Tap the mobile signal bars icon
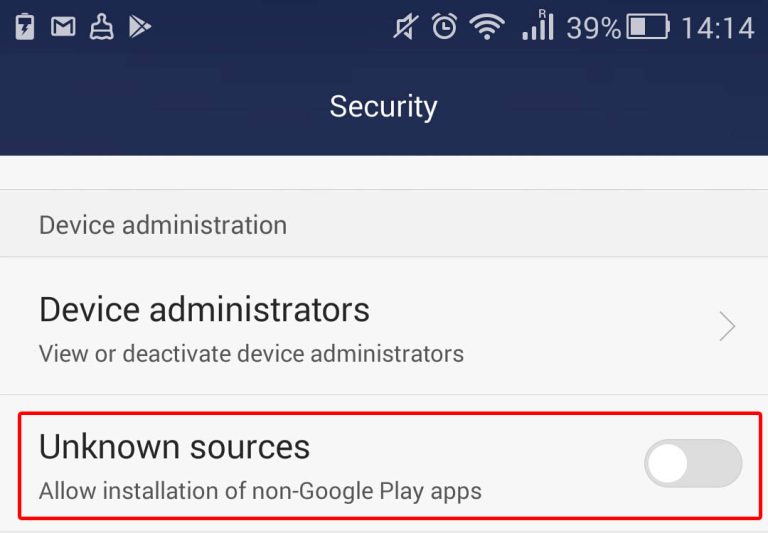This screenshot has height=533, width=768. click(x=537, y=29)
